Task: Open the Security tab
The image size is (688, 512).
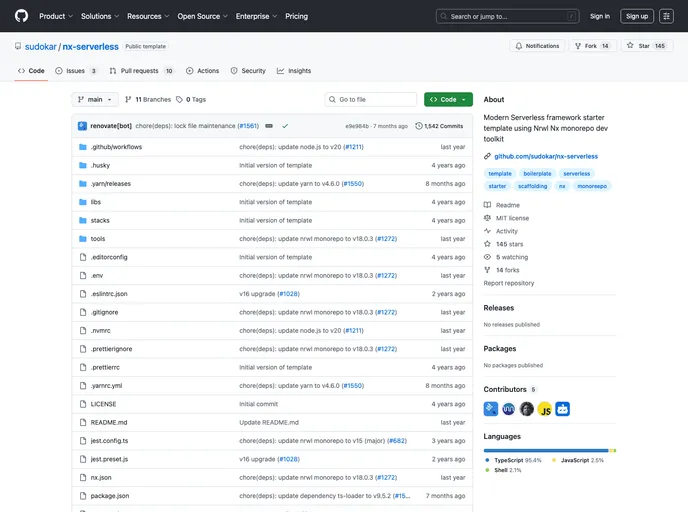Action: coord(248,71)
